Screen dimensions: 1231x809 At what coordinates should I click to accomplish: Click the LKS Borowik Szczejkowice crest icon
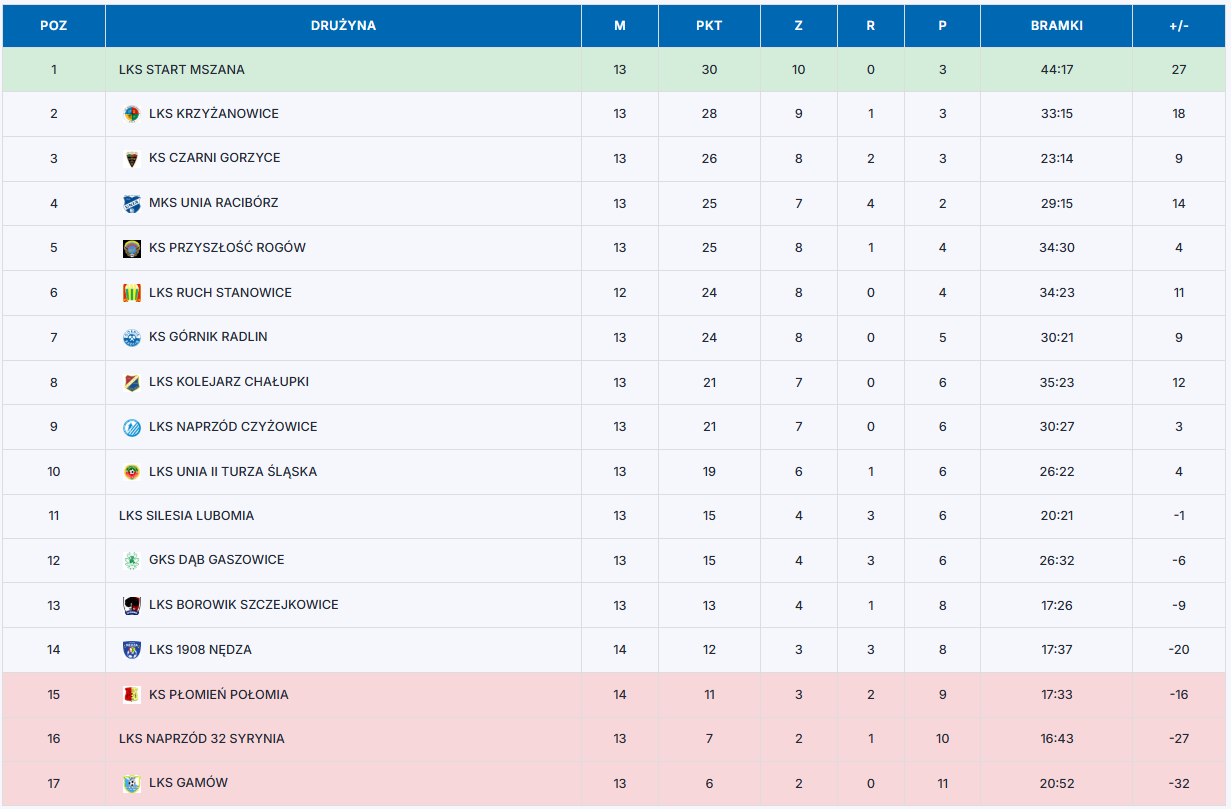131,605
